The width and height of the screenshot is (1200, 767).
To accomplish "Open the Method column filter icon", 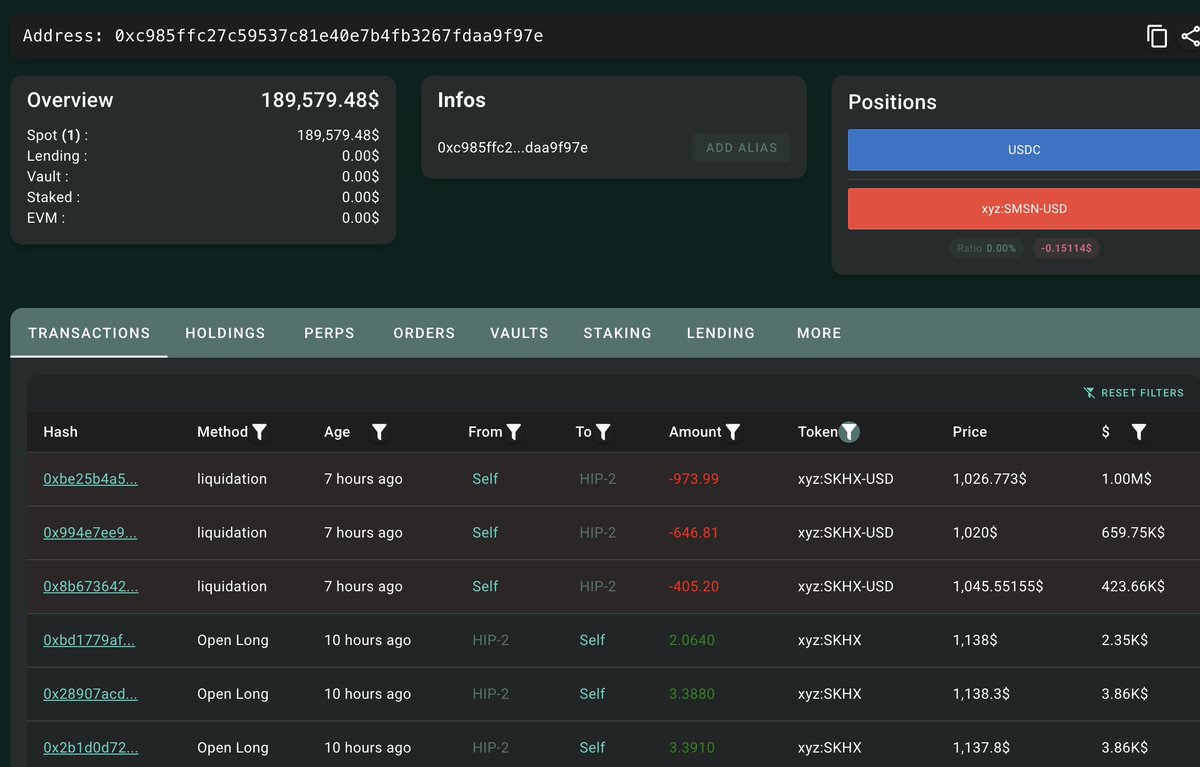I will point(260,432).
